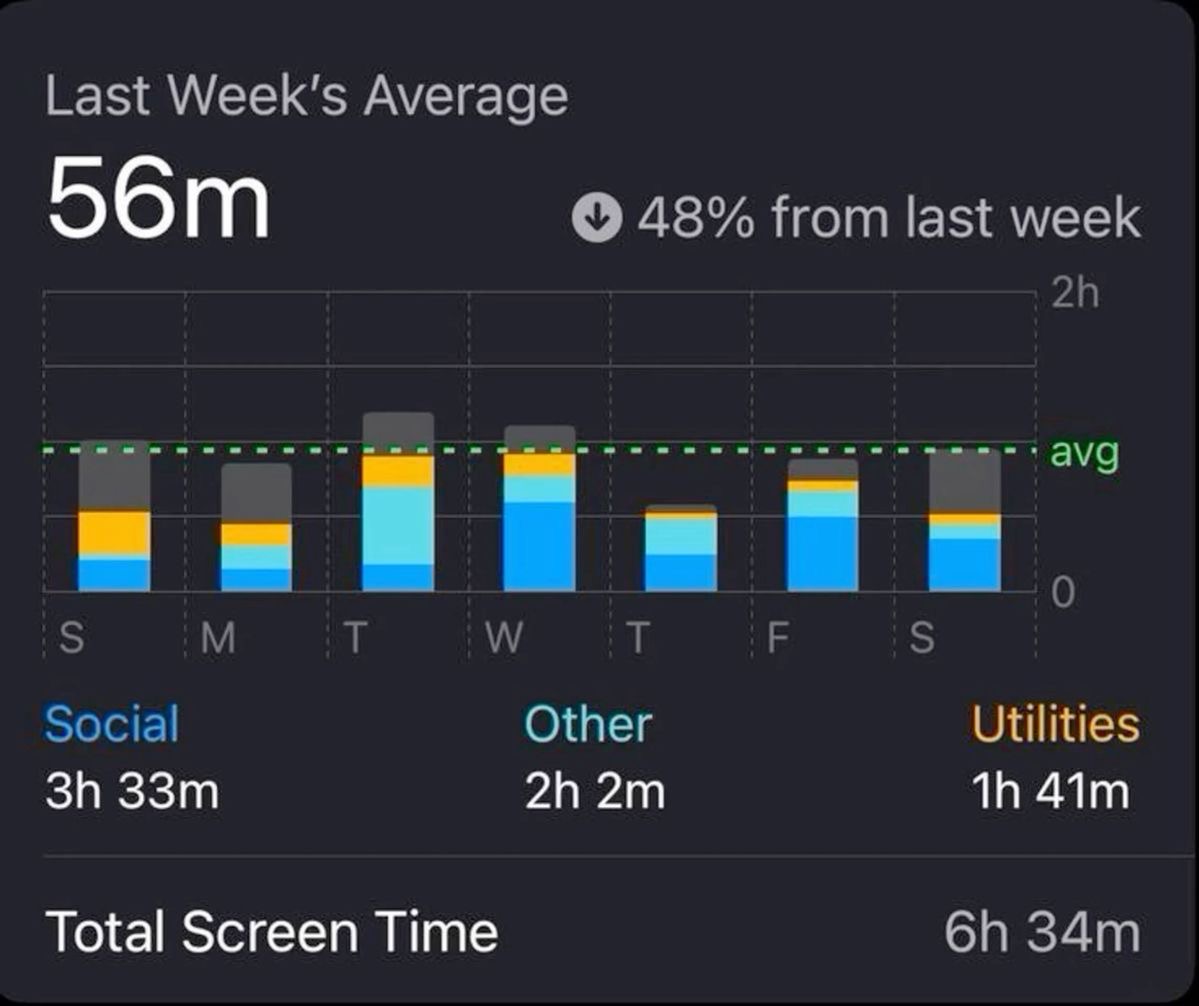
Task: Select Sunday's bar at chart start
Action: [x=114, y=515]
